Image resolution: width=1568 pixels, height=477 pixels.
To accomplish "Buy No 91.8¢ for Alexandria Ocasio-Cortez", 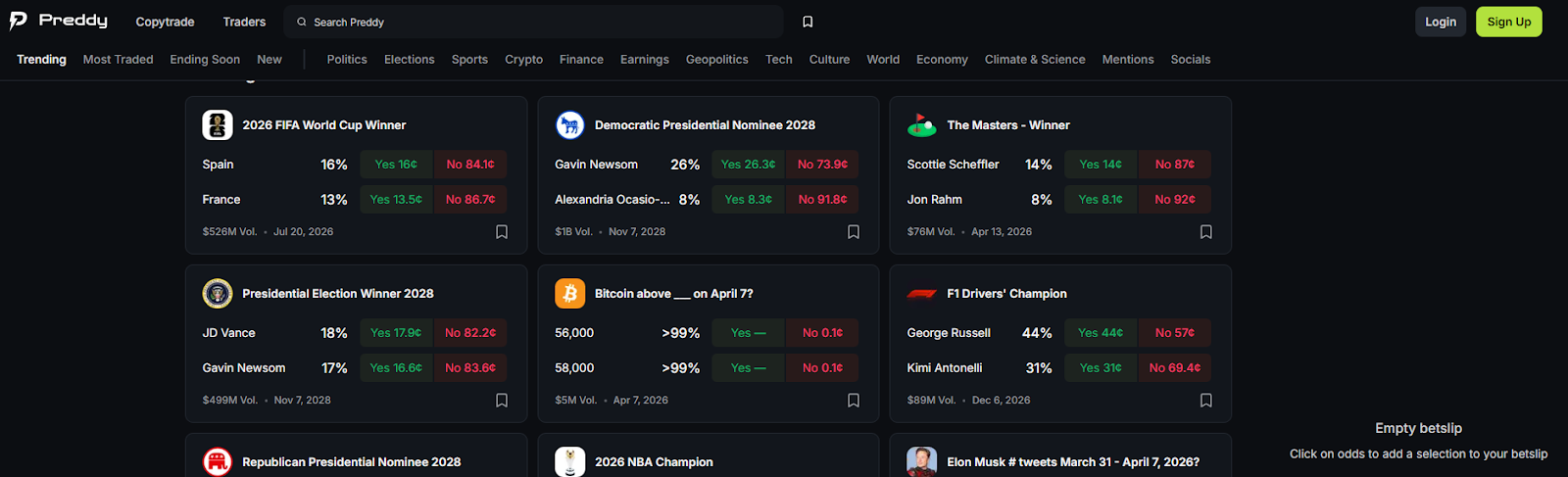I will (x=822, y=200).
